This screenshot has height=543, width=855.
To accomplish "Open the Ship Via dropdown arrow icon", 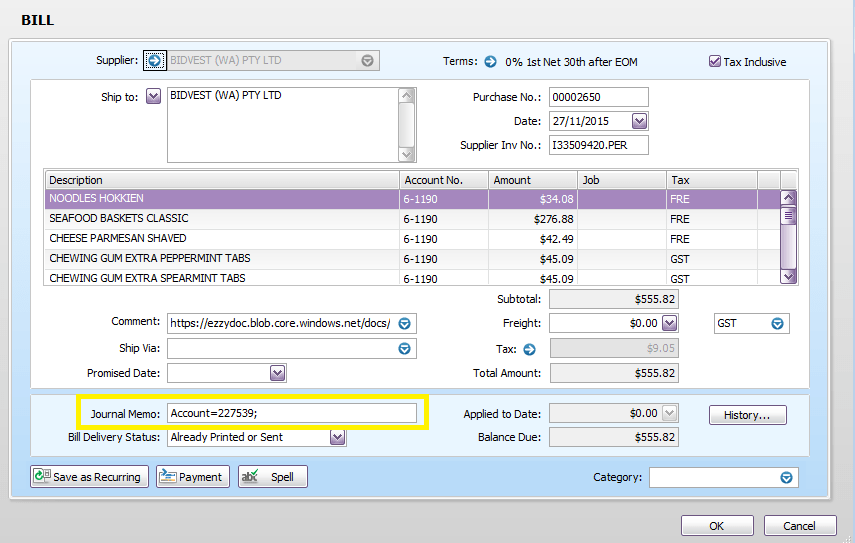I will (x=405, y=348).
